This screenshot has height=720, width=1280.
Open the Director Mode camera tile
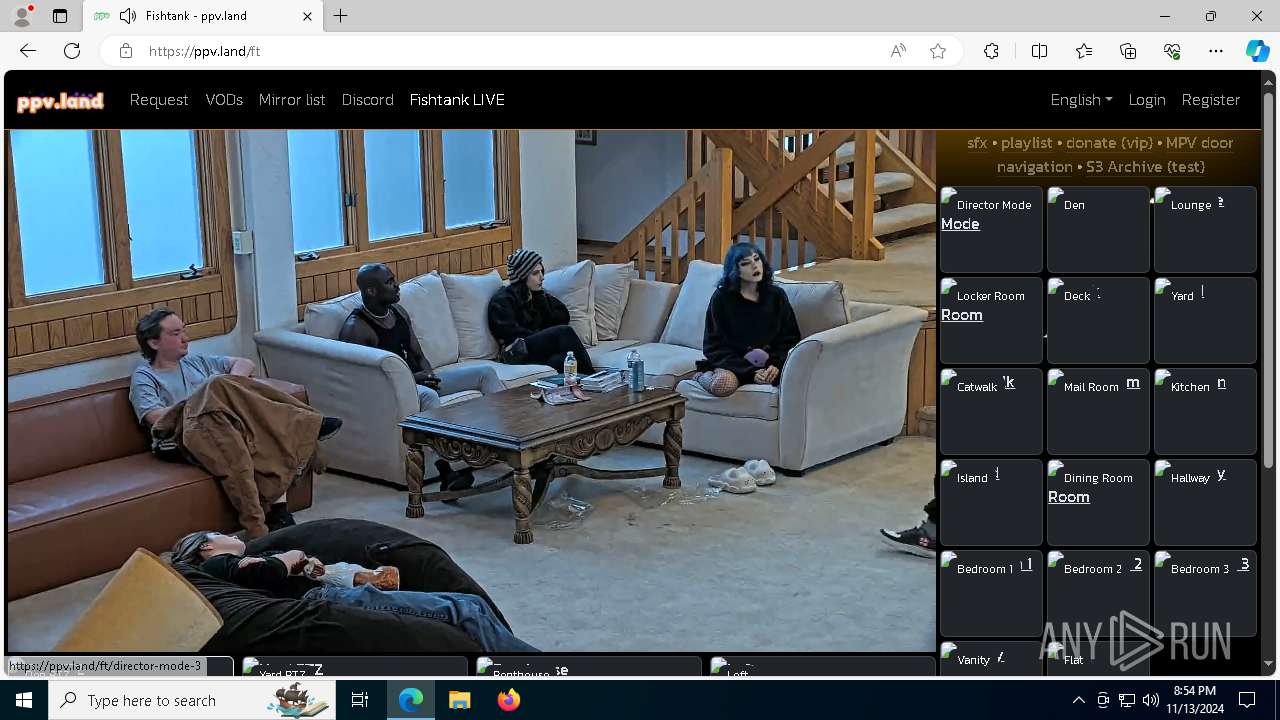point(991,229)
